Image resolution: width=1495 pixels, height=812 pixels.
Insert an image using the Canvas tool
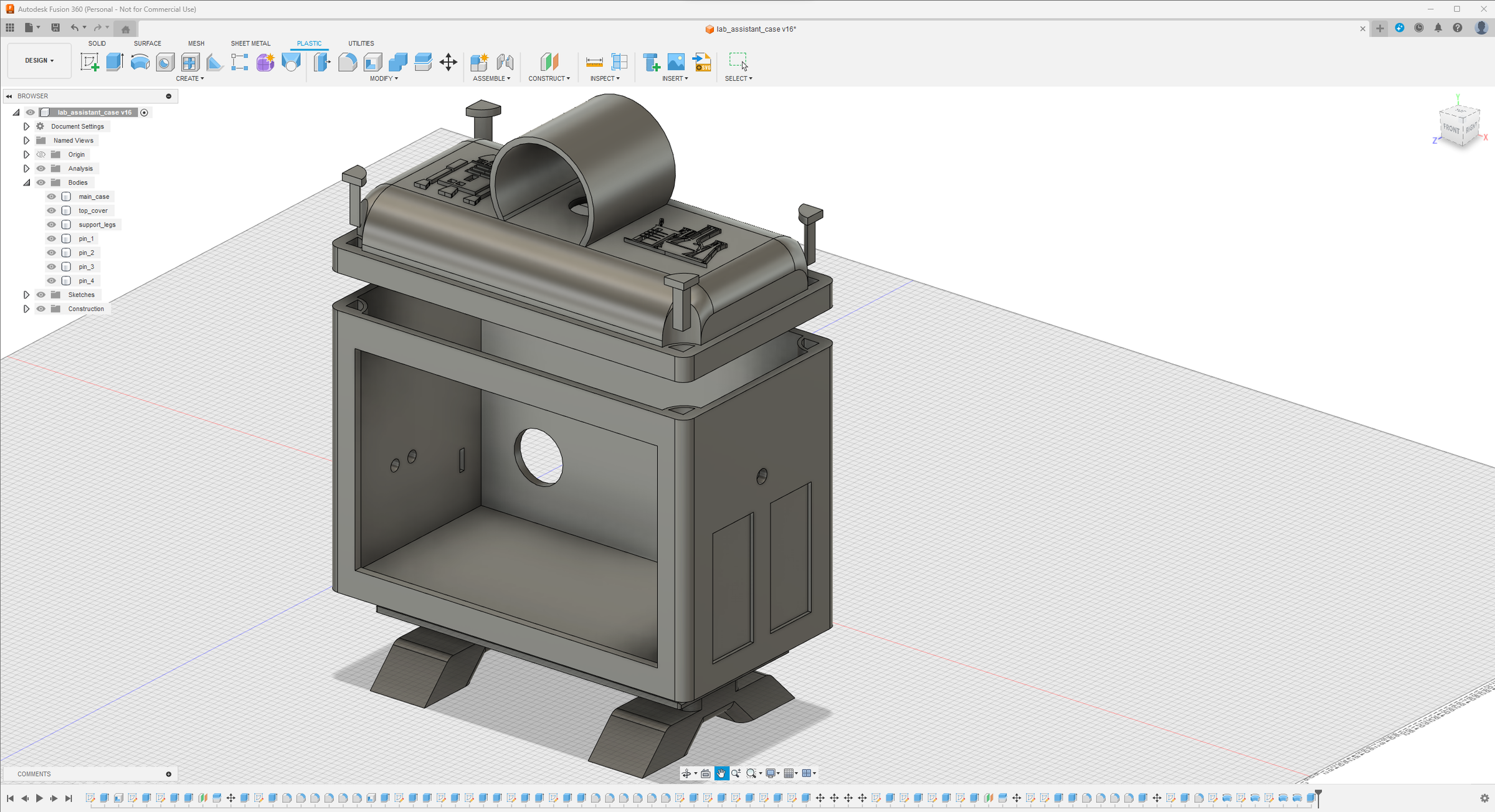click(675, 62)
